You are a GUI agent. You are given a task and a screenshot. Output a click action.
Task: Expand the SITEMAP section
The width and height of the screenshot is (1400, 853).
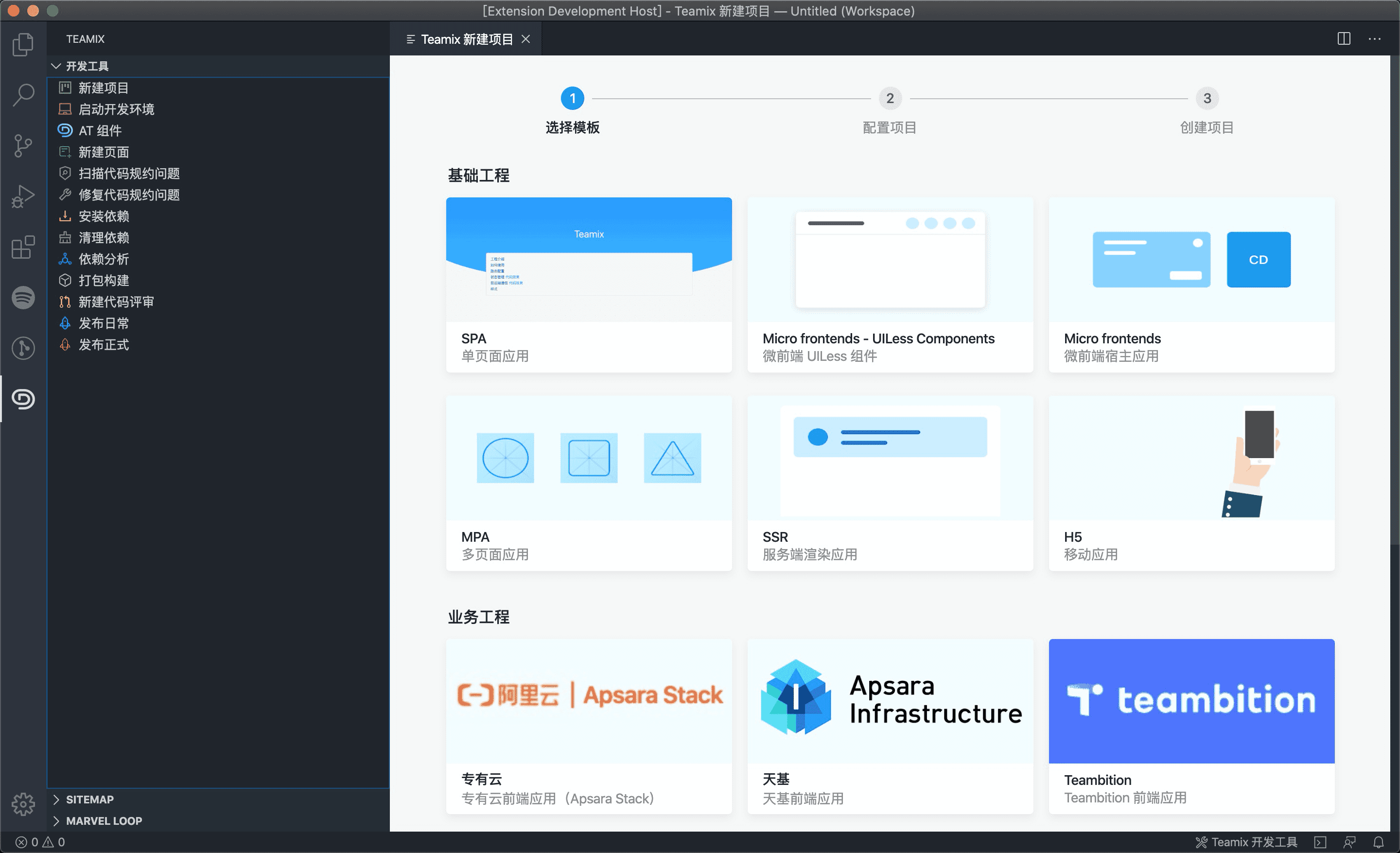pyautogui.click(x=219, y=799)
